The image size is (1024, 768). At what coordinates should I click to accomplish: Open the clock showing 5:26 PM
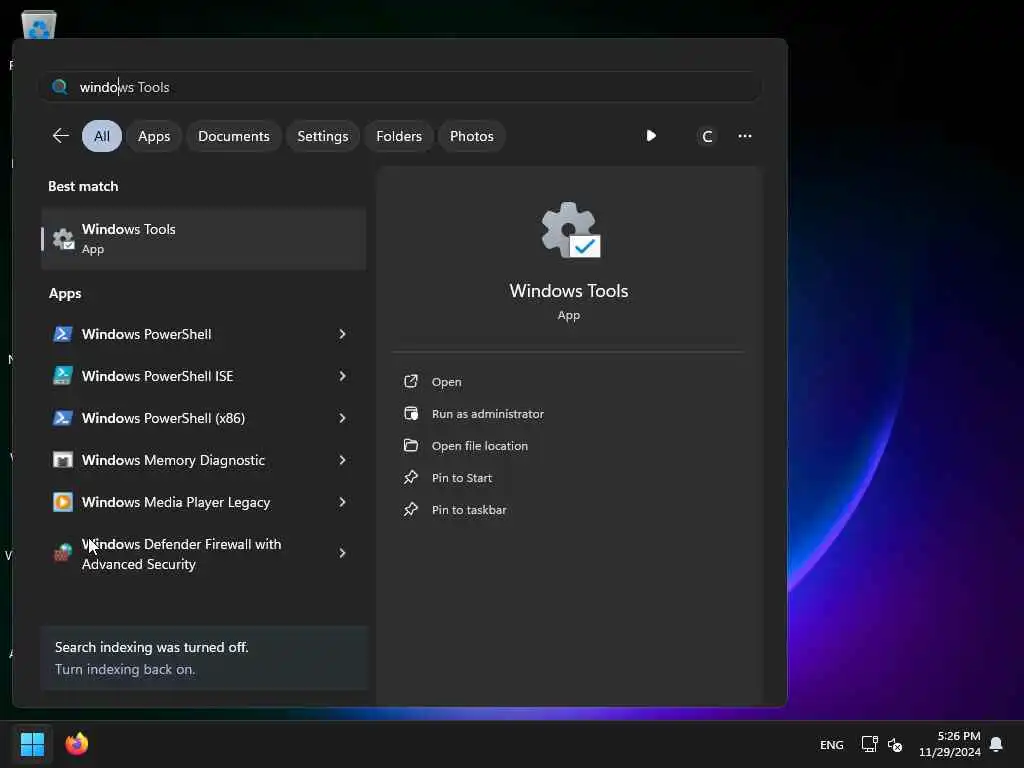[x=950, y=744]
